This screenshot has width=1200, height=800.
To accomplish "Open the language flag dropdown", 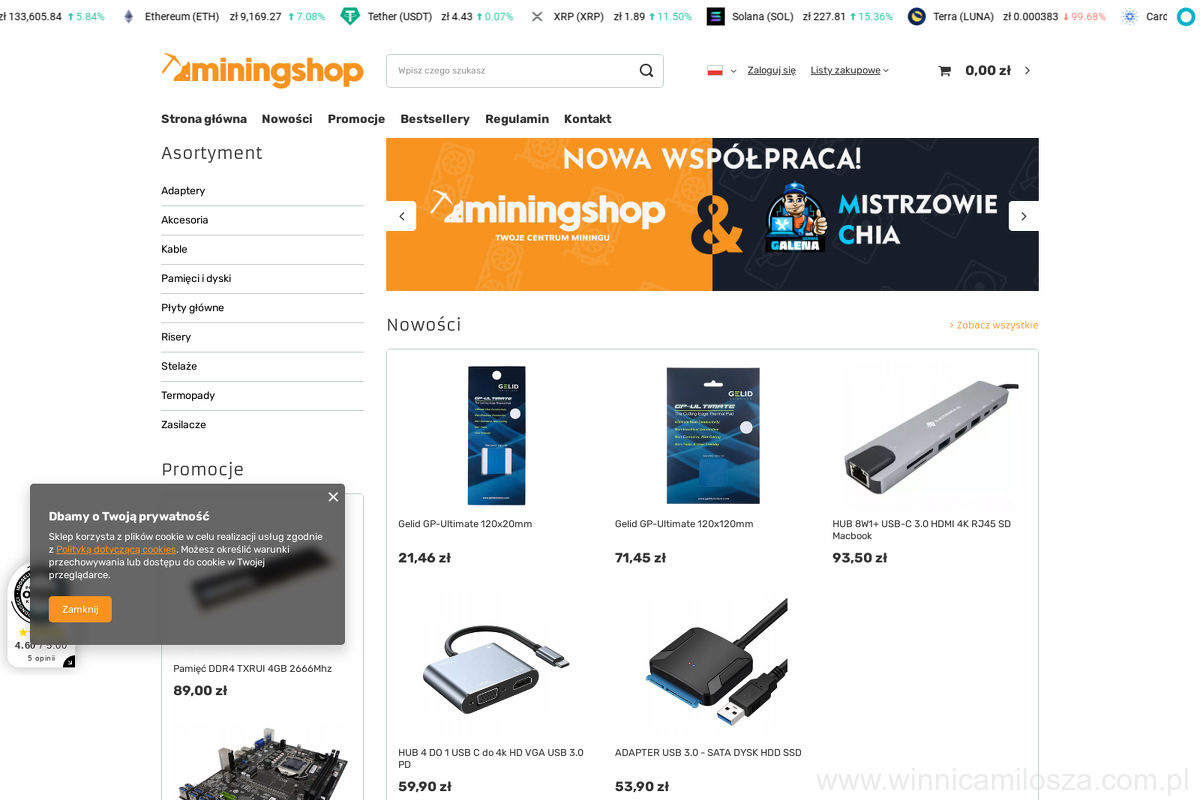I will [x=721, y=71].
